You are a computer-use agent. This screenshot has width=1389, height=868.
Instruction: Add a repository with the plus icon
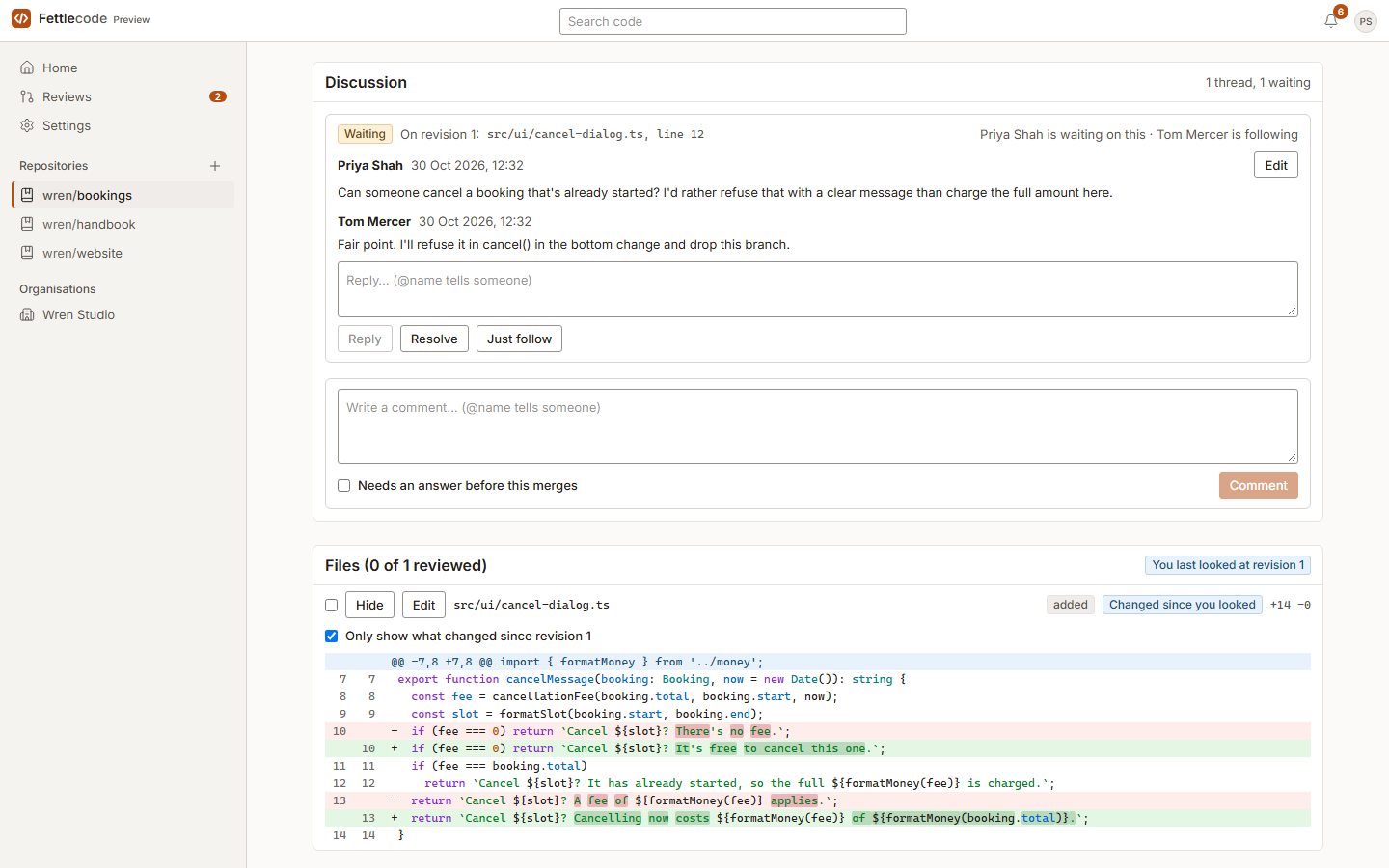pos(215,166)
